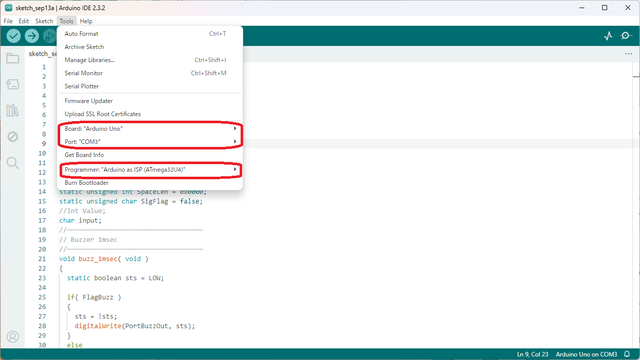Image resolution: width=640 pixels, height=360 pixels.
Task: Open the Search sidebar icon
Action: [13, 163]
